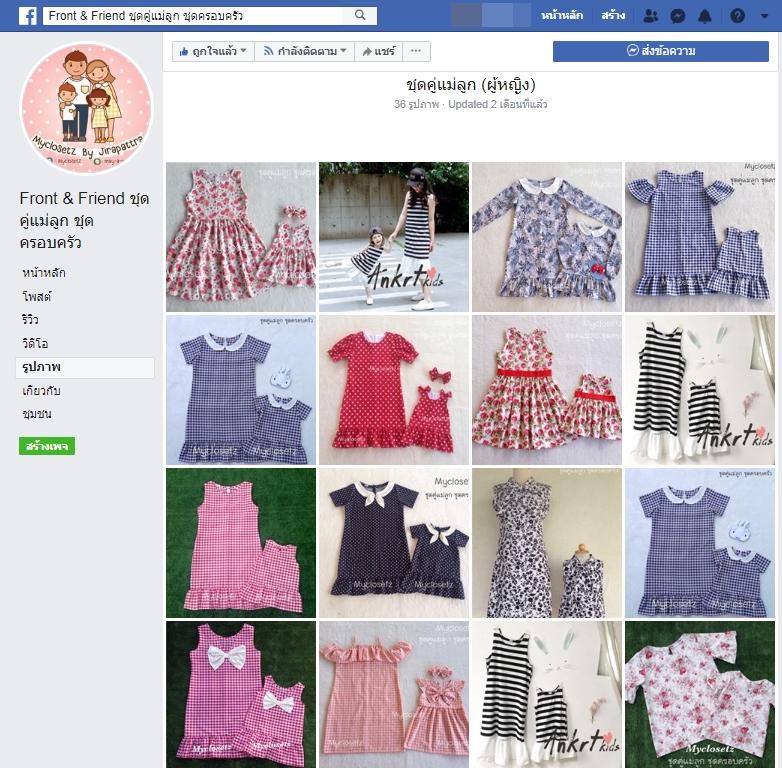
Task: Click the help question mark icon
Action: [737, 16]
